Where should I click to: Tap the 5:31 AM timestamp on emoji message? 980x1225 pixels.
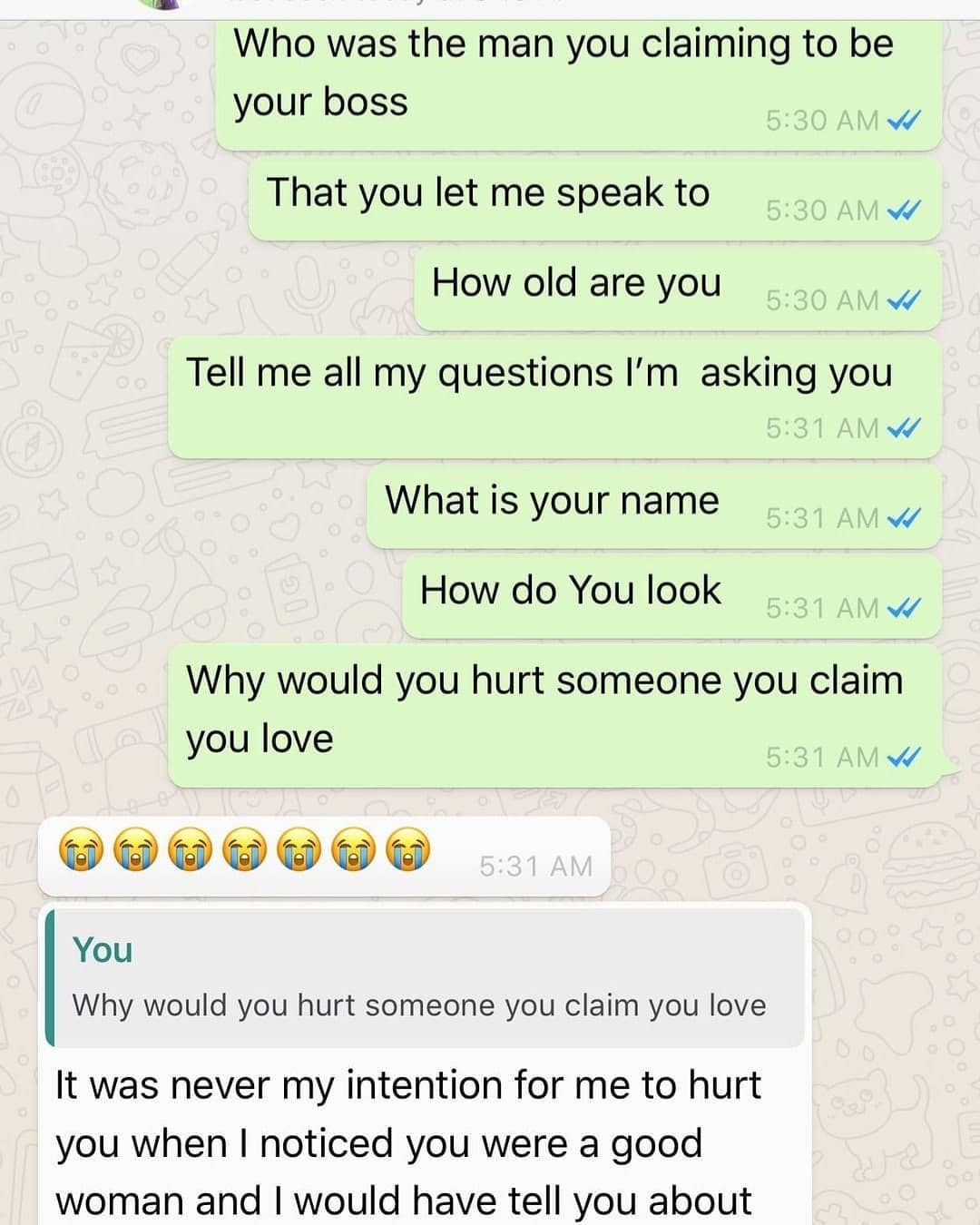(x=535, y=866)
